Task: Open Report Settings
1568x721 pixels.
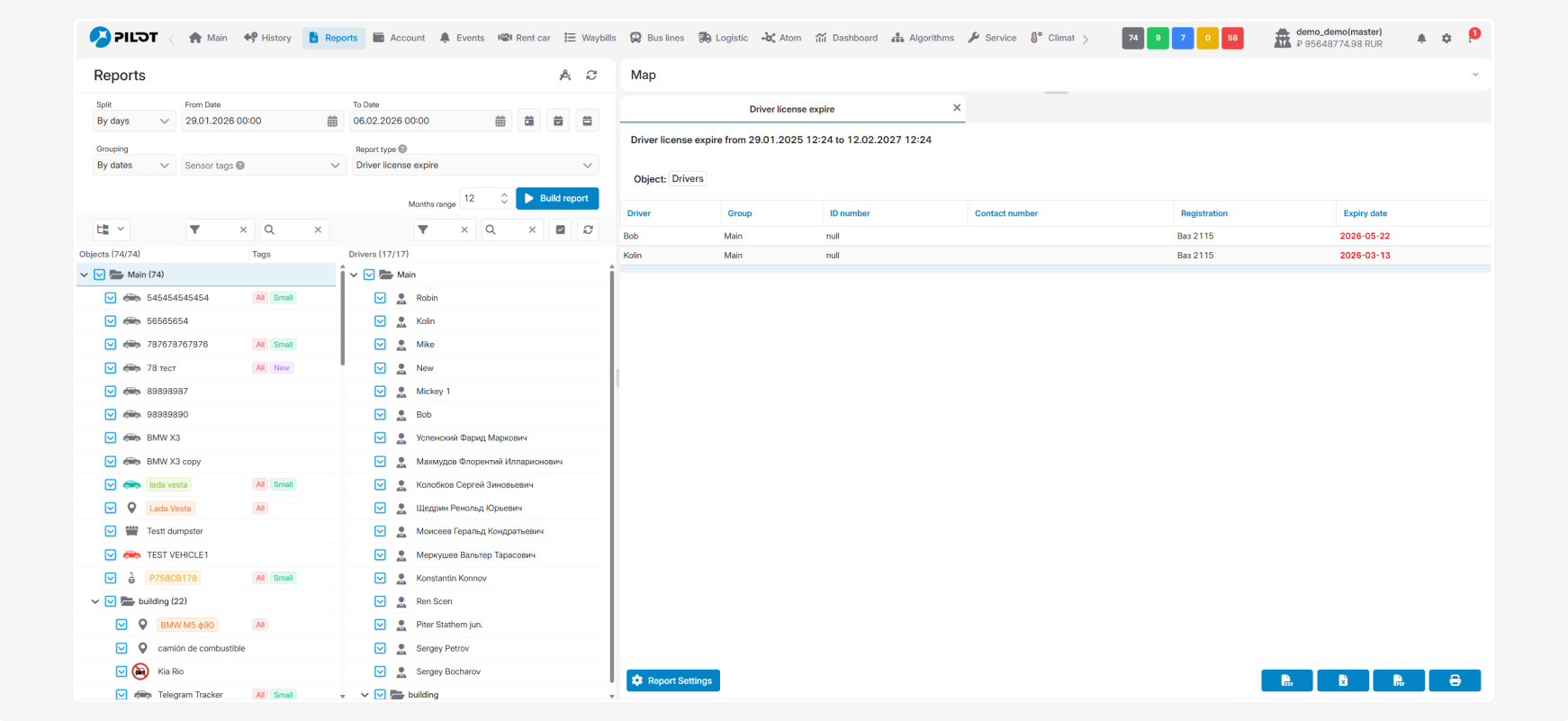Action: click(x=672, y=680)
